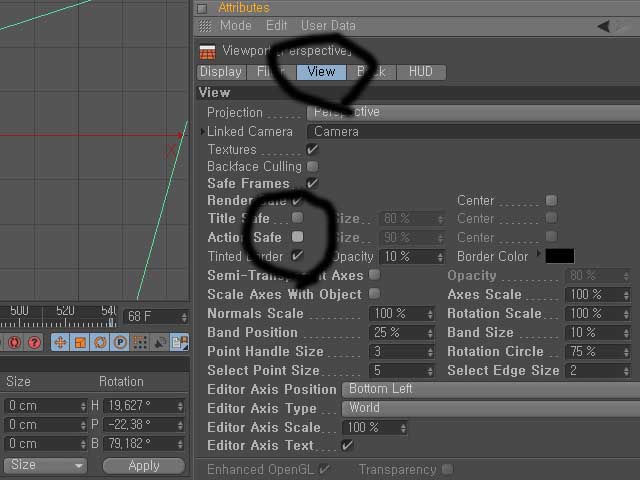
Task: Click the red autokeying circle icon
Action: pyautogui.click(x=14, y=342)
